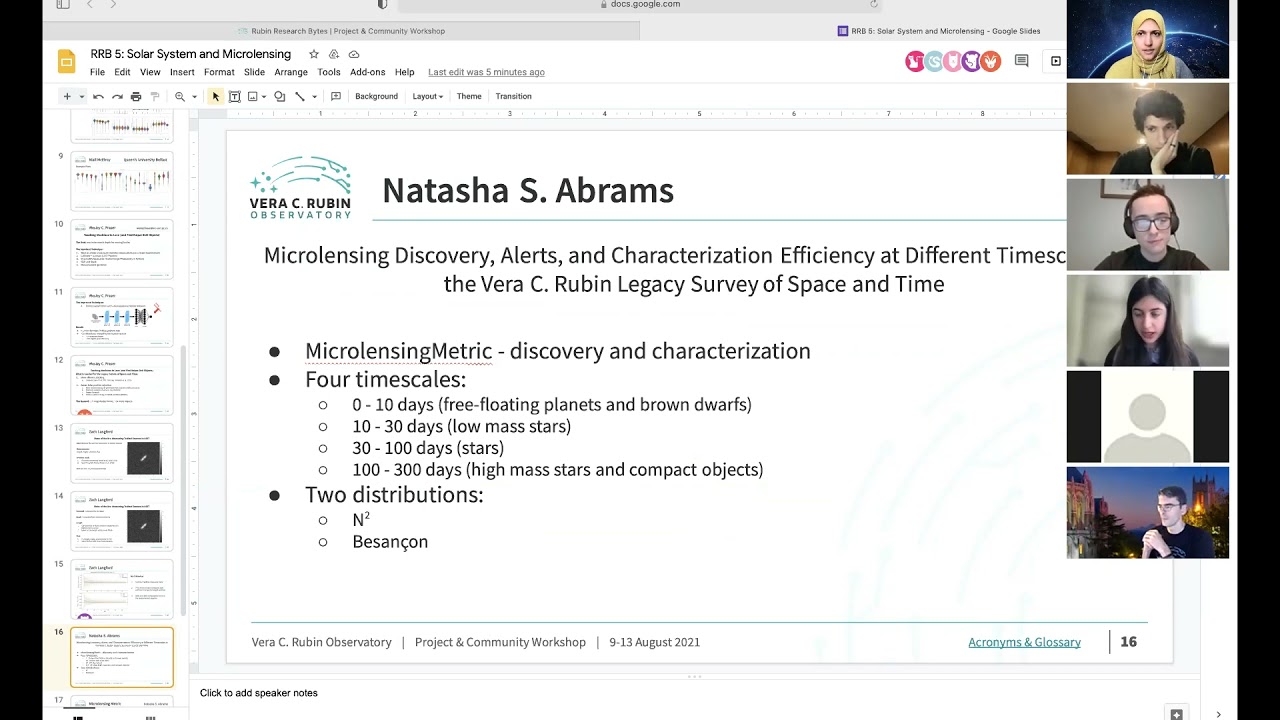Select the Shape tool

click(279, 96)
